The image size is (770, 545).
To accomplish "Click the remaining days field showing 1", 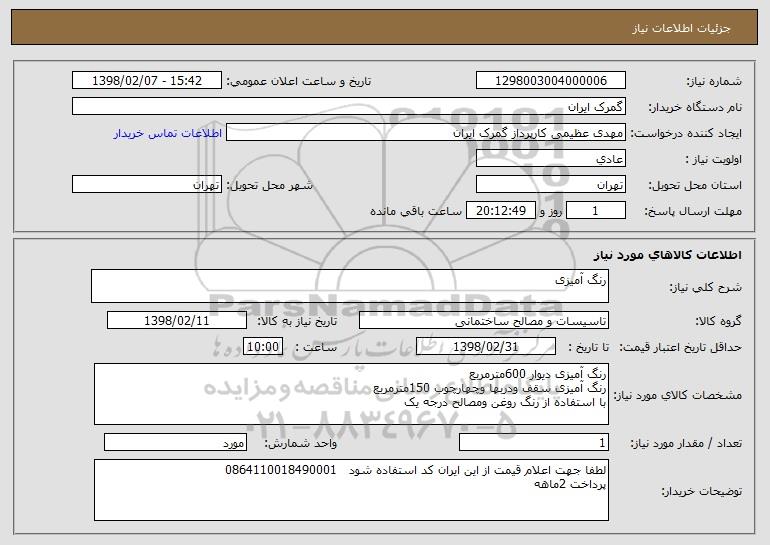I will click(596, 210).
